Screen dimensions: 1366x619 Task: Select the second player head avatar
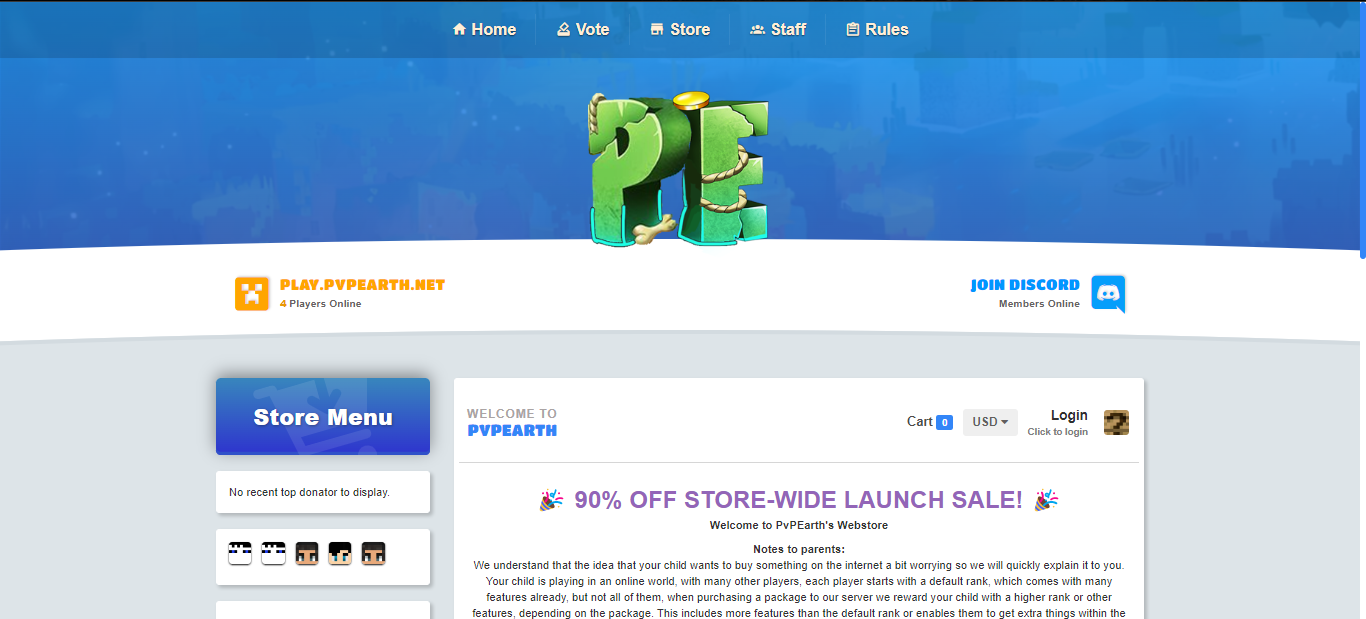tap(273, 553)
